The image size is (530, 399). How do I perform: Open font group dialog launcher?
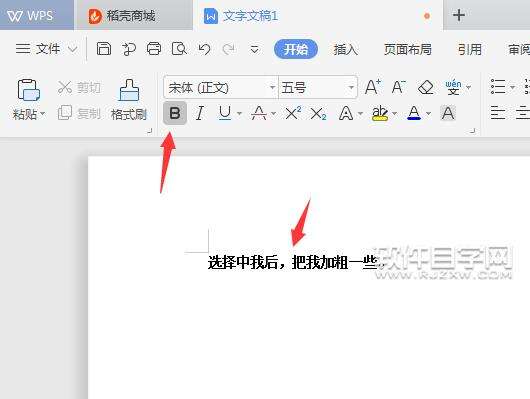[473, 131]
